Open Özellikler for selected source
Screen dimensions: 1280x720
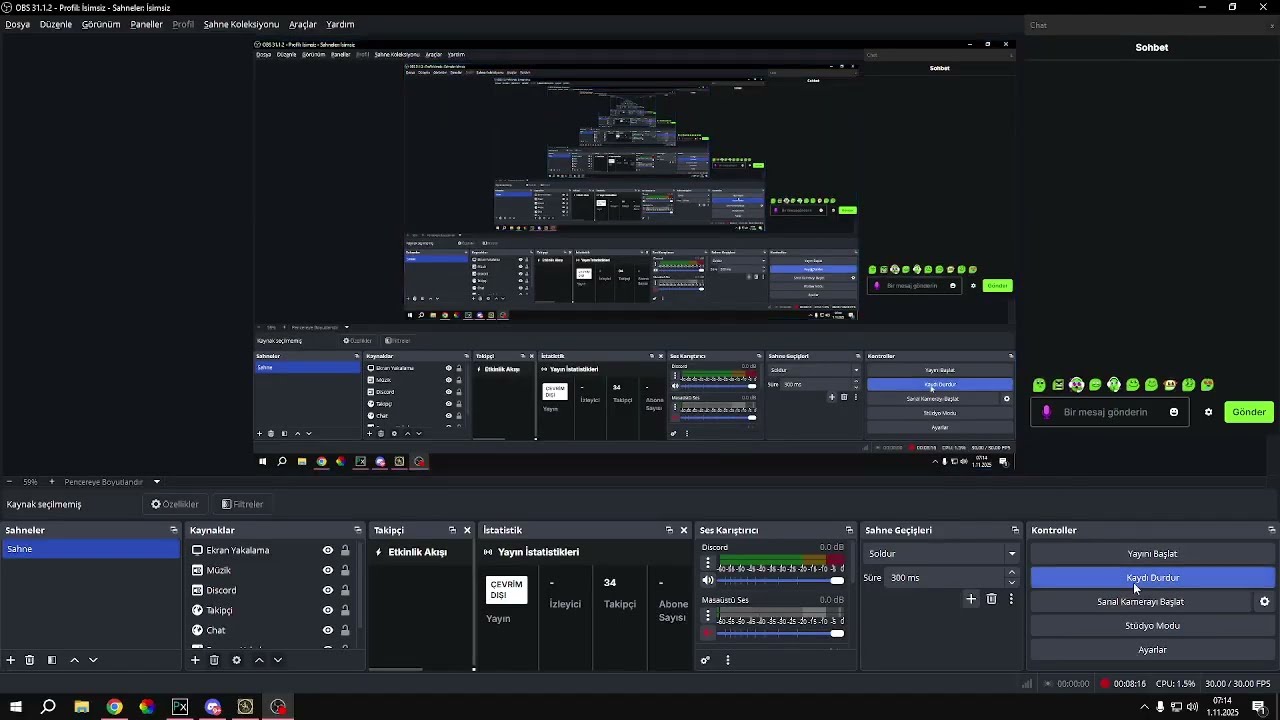pyautogui.click(x=175, y=504)
